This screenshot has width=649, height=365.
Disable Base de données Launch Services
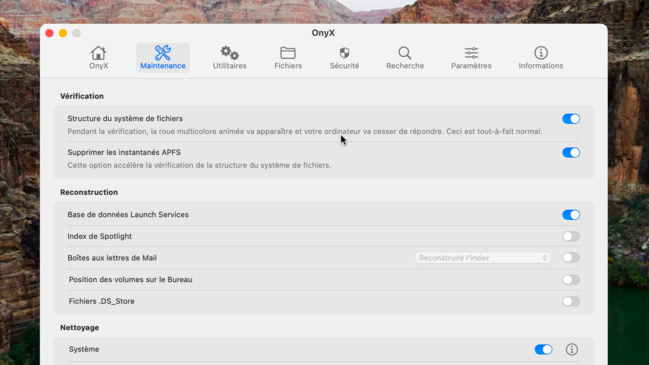[571, 215]
